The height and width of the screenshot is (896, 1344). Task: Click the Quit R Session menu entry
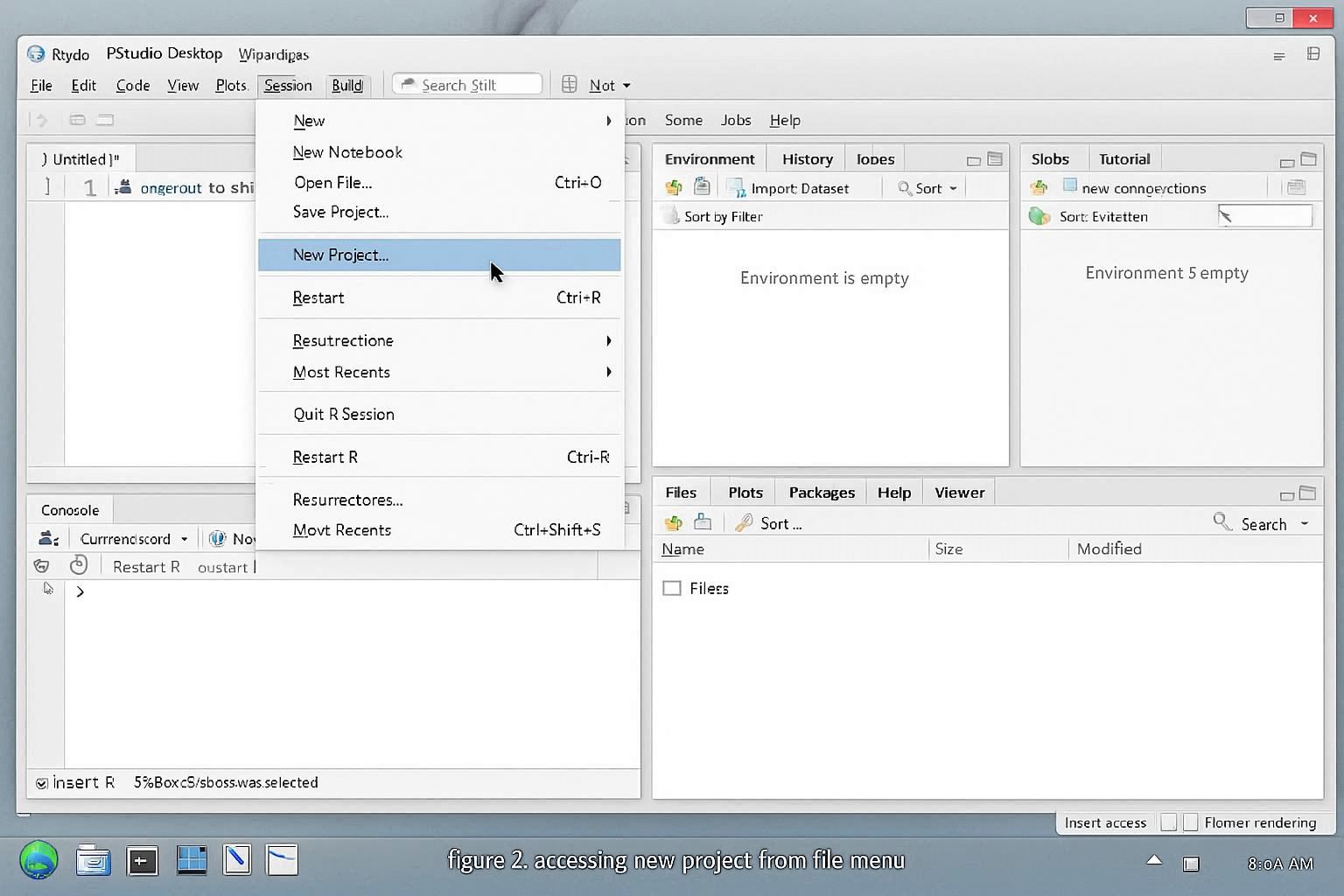(x=343, y=414)
